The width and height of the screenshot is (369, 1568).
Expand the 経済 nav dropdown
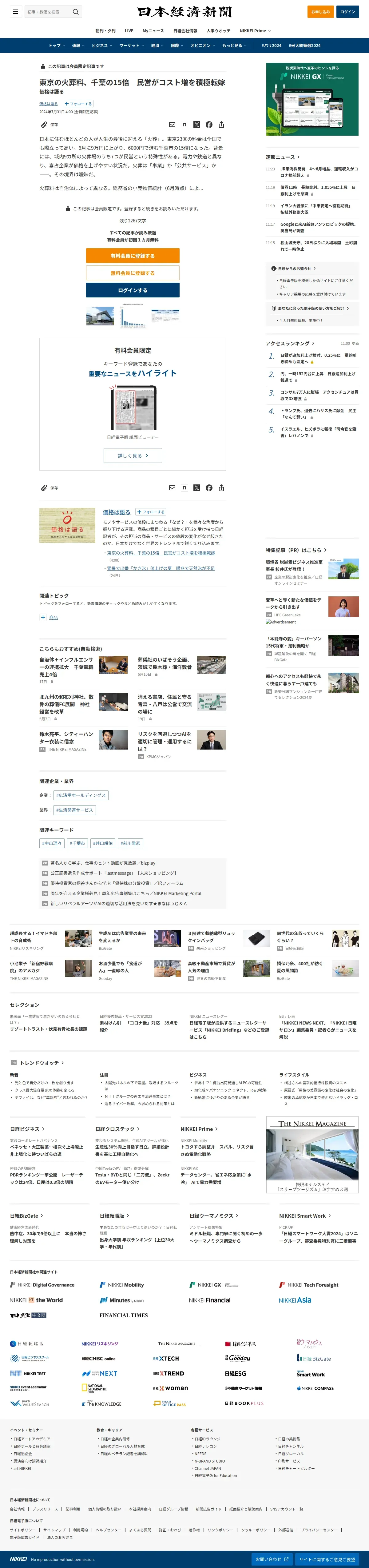tap(158, 46)
